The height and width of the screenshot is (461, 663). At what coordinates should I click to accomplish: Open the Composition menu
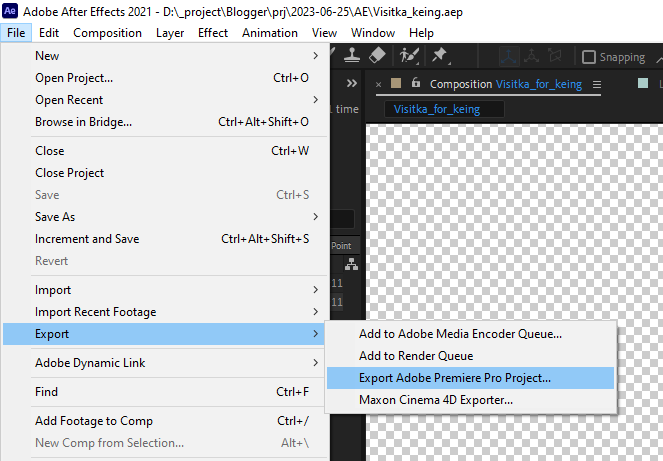(x=107, y=33)
